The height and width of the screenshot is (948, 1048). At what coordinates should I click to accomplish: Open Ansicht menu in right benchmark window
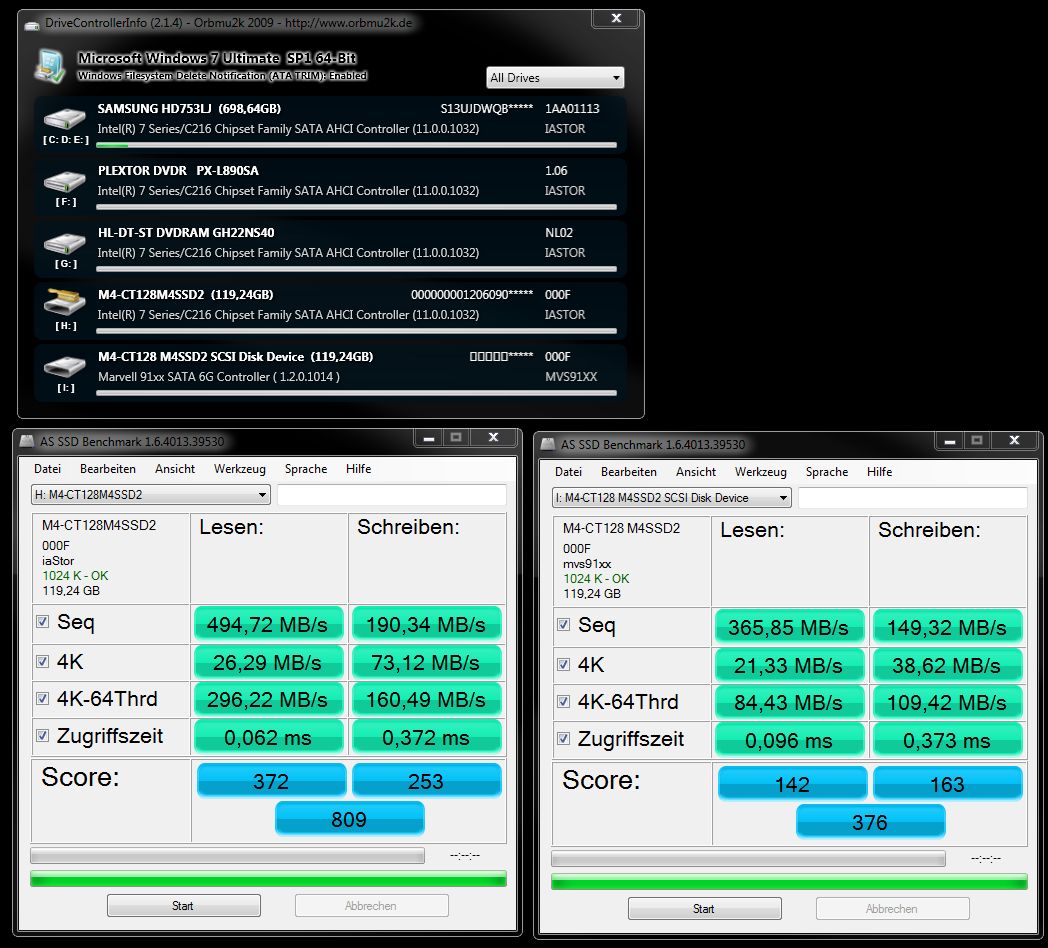[x=696, y=471]
